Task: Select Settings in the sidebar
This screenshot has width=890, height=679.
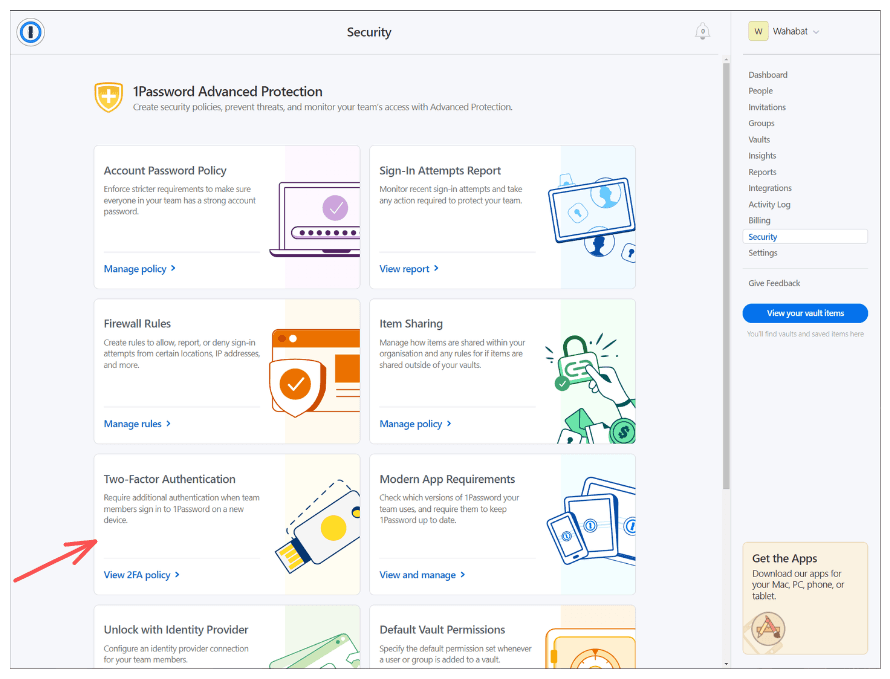Action: tap(763, 252)
